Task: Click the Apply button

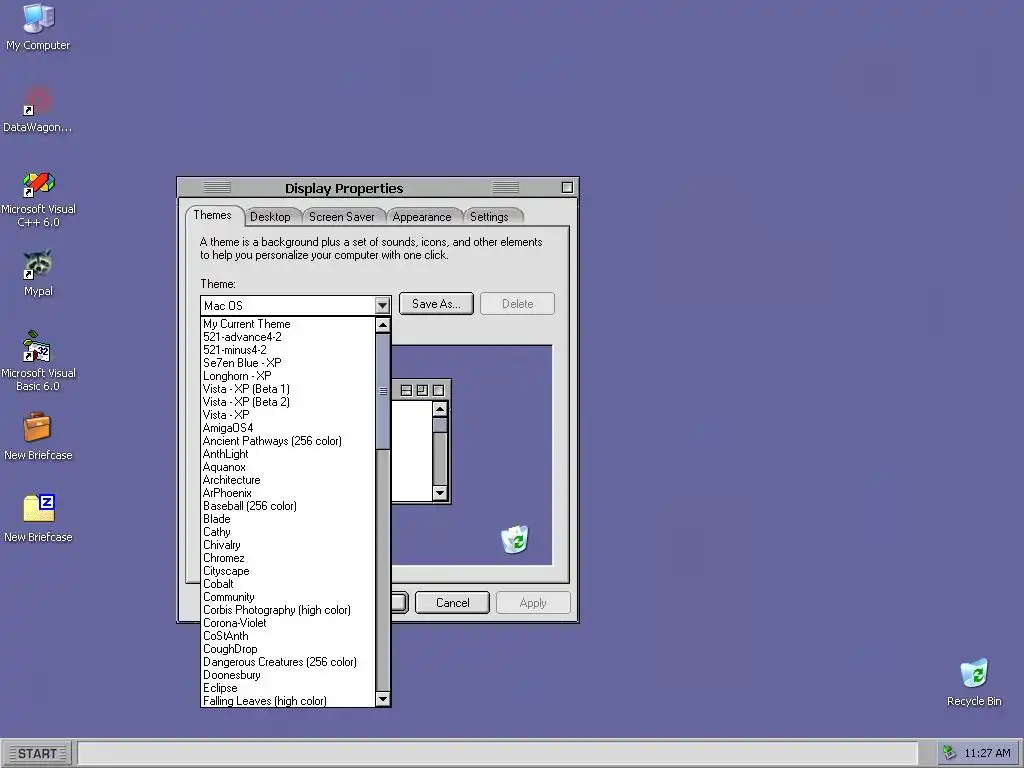Action: [533, 603]
